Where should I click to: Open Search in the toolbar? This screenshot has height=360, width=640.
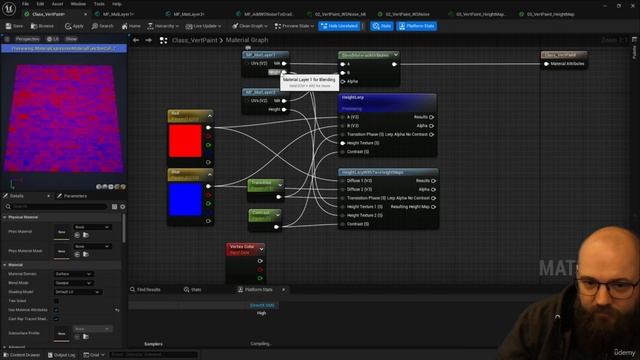click(102, 26)
